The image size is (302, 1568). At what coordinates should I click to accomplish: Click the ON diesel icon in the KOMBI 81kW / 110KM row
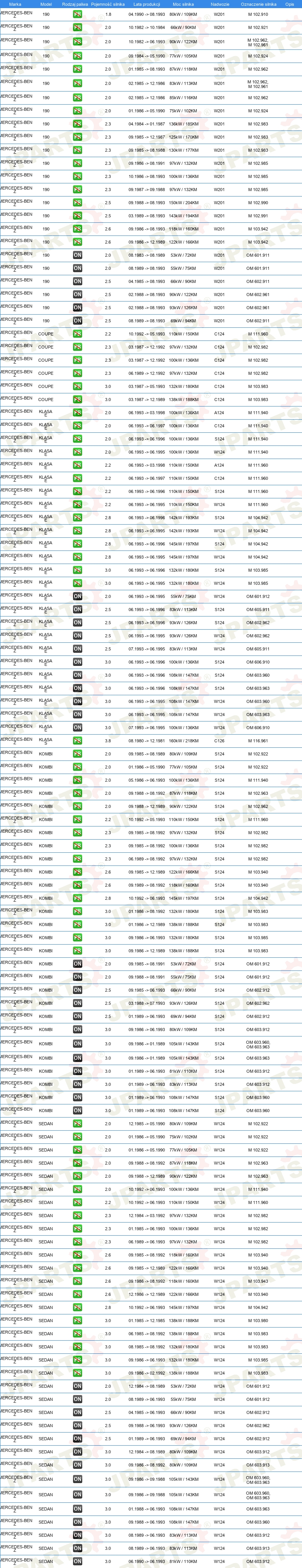pyautogui.click(x=77, y=1071)
